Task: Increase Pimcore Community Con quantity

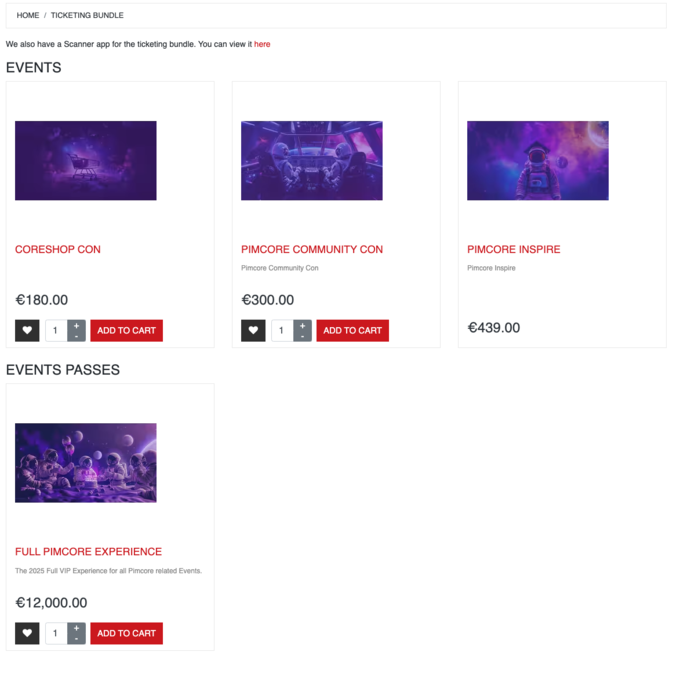Action: tap(303, 325)
